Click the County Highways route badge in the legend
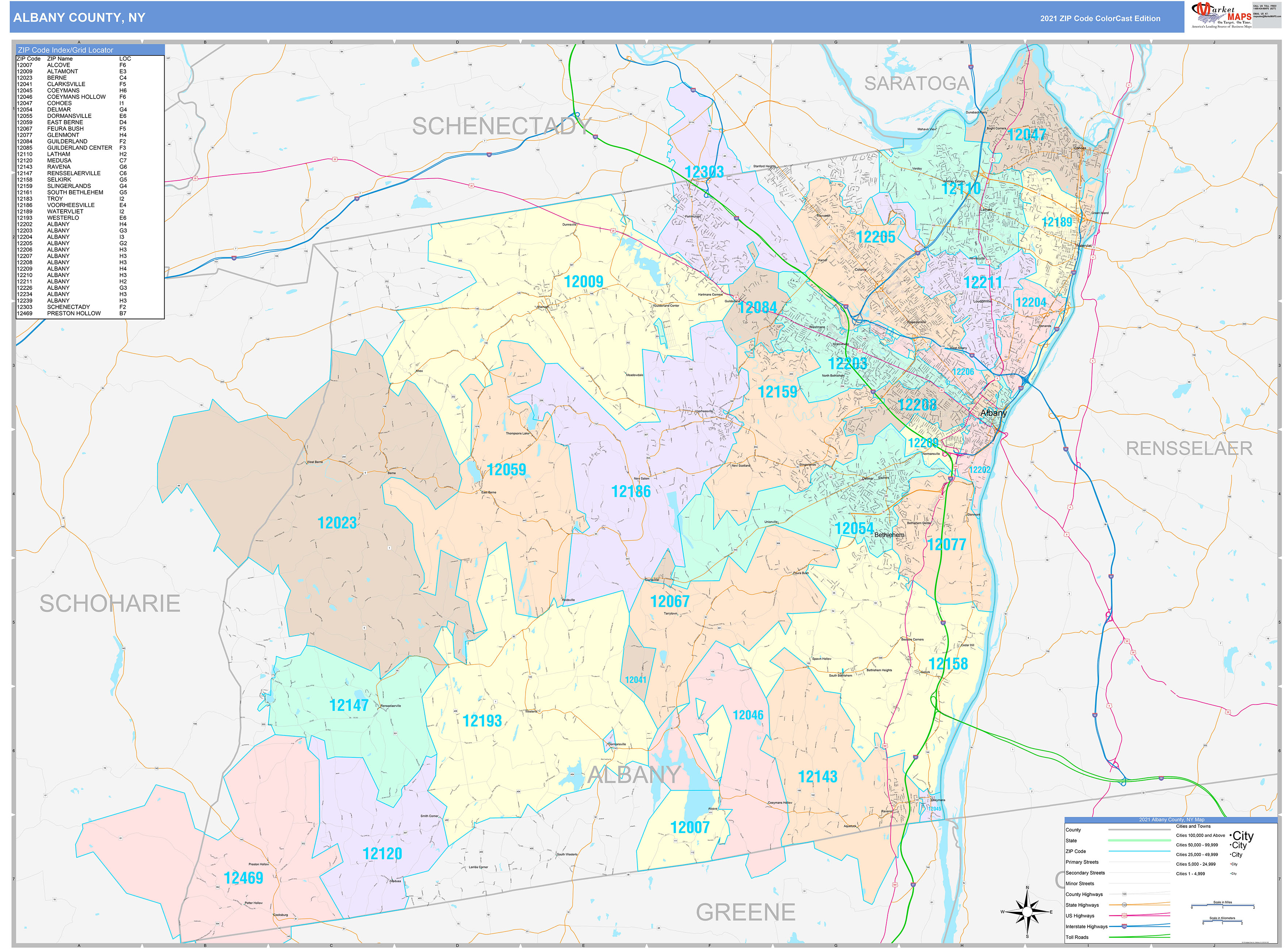Viewport: 1288px width, 949px height. (1124, 894)
